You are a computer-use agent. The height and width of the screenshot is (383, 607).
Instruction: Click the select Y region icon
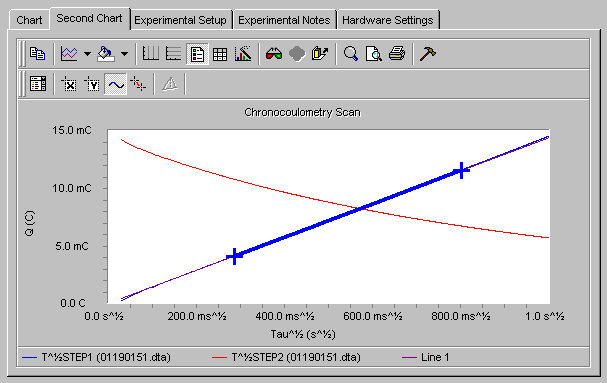pos(92,84)
